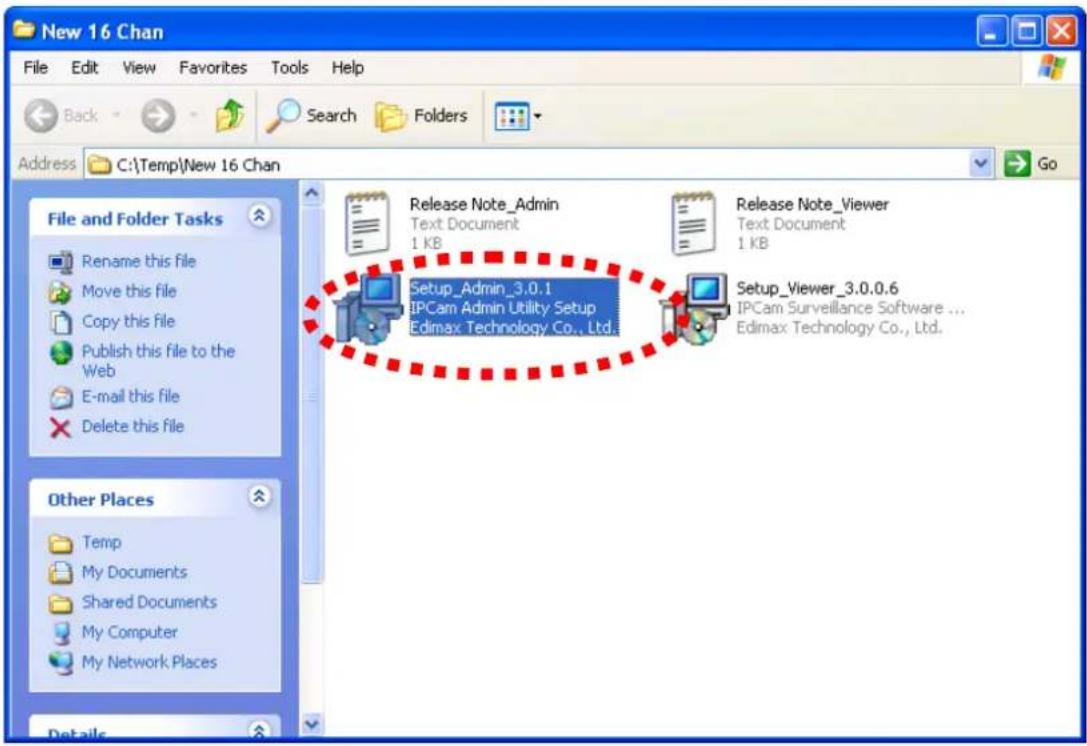
Task: Click Setup_Viewer_3.0.0.6 file name
Action: click(817, 288)
